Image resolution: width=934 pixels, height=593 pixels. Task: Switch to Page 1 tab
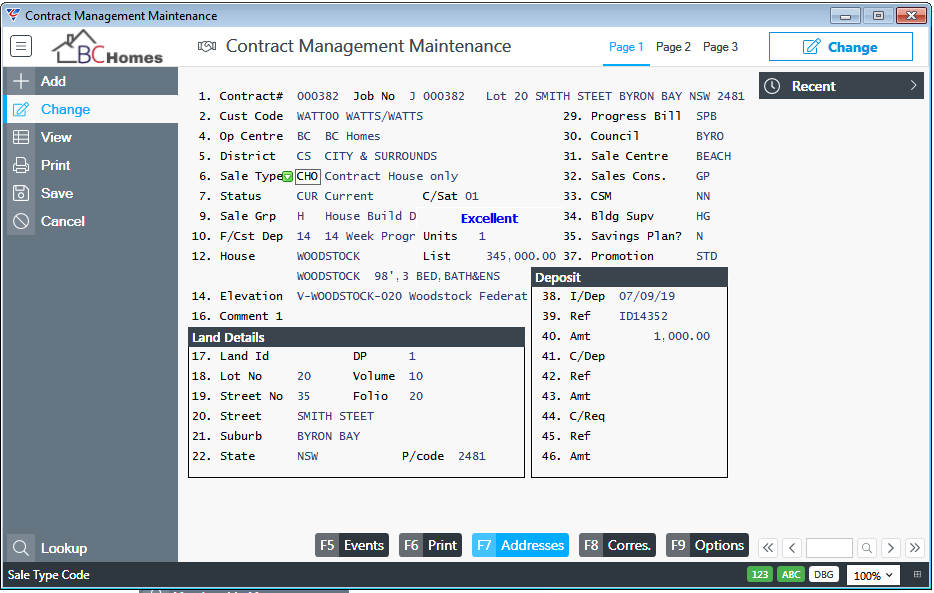(626, 46)
